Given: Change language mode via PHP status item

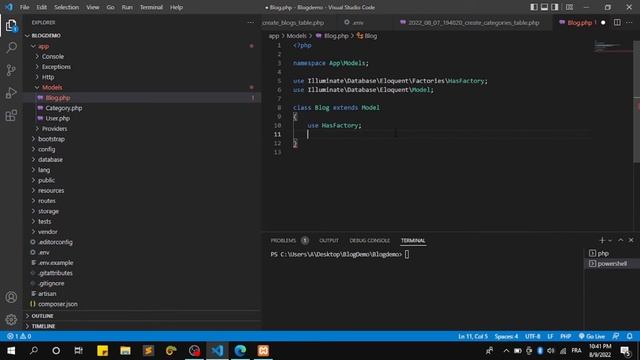Looking at the screenshot, I should click(565, 336).
